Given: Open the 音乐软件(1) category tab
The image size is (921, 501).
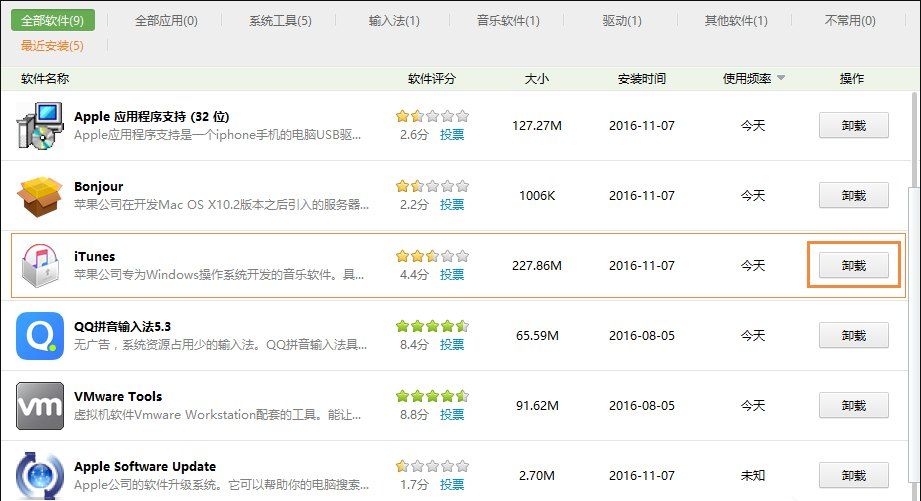Looking at the screenshot, I should point(508,20).
